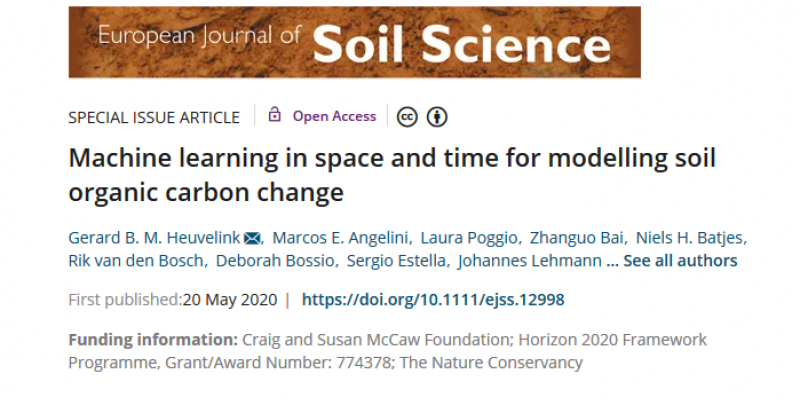Screen dimensions: 800x400
Task: Open the Open Access link
Action: (334, 116)
